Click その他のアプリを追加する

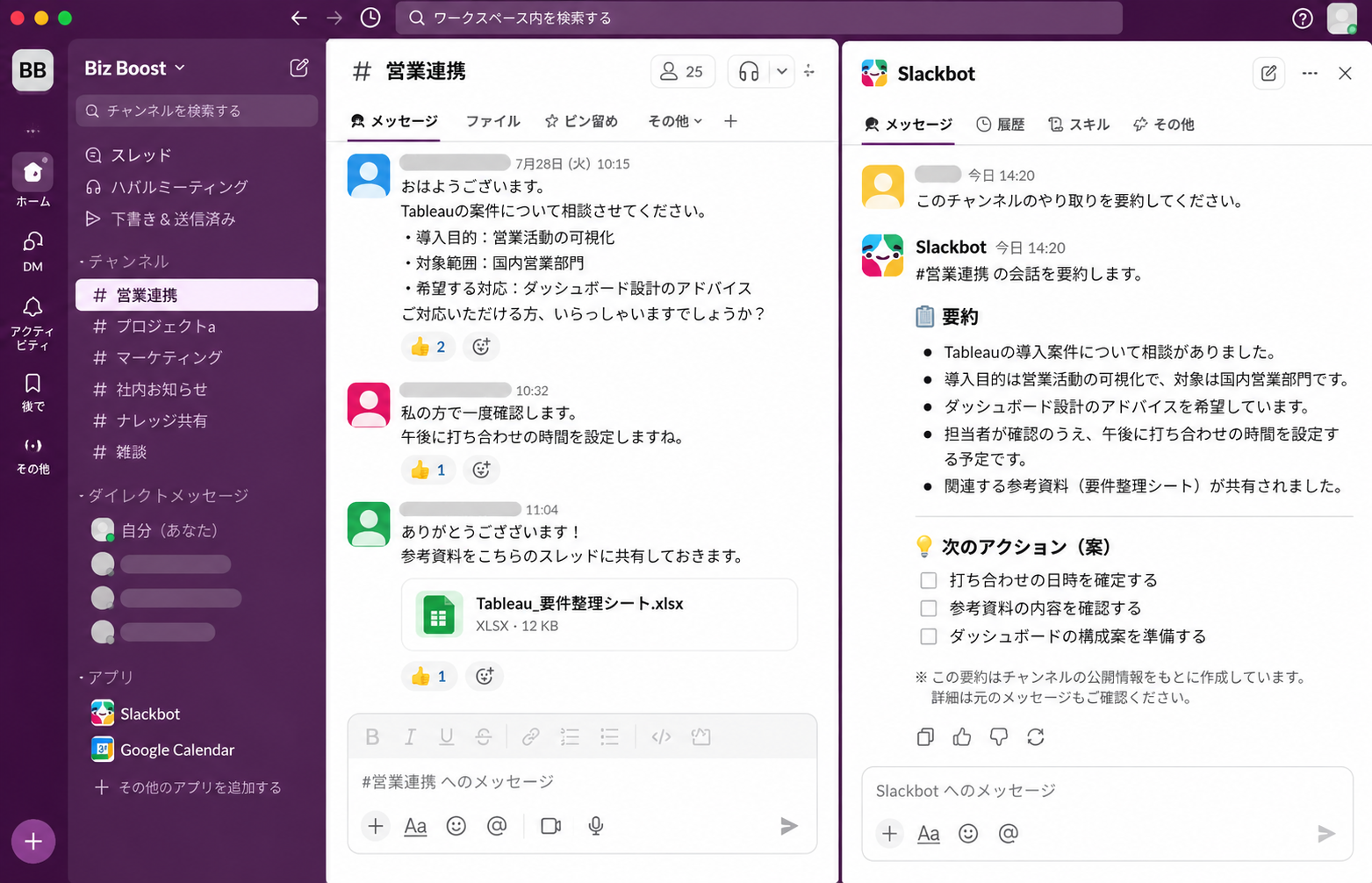point(188,787)
